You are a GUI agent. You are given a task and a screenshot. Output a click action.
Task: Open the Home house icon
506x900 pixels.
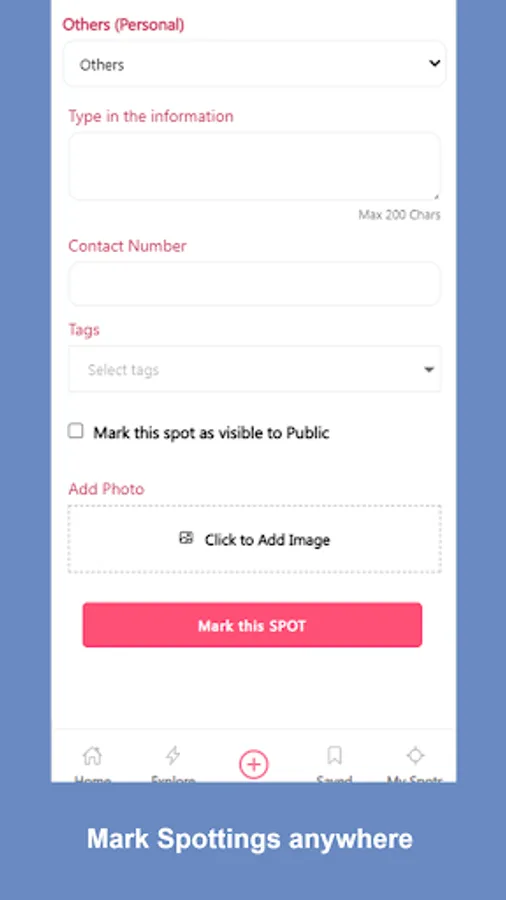tap(92, 755)
